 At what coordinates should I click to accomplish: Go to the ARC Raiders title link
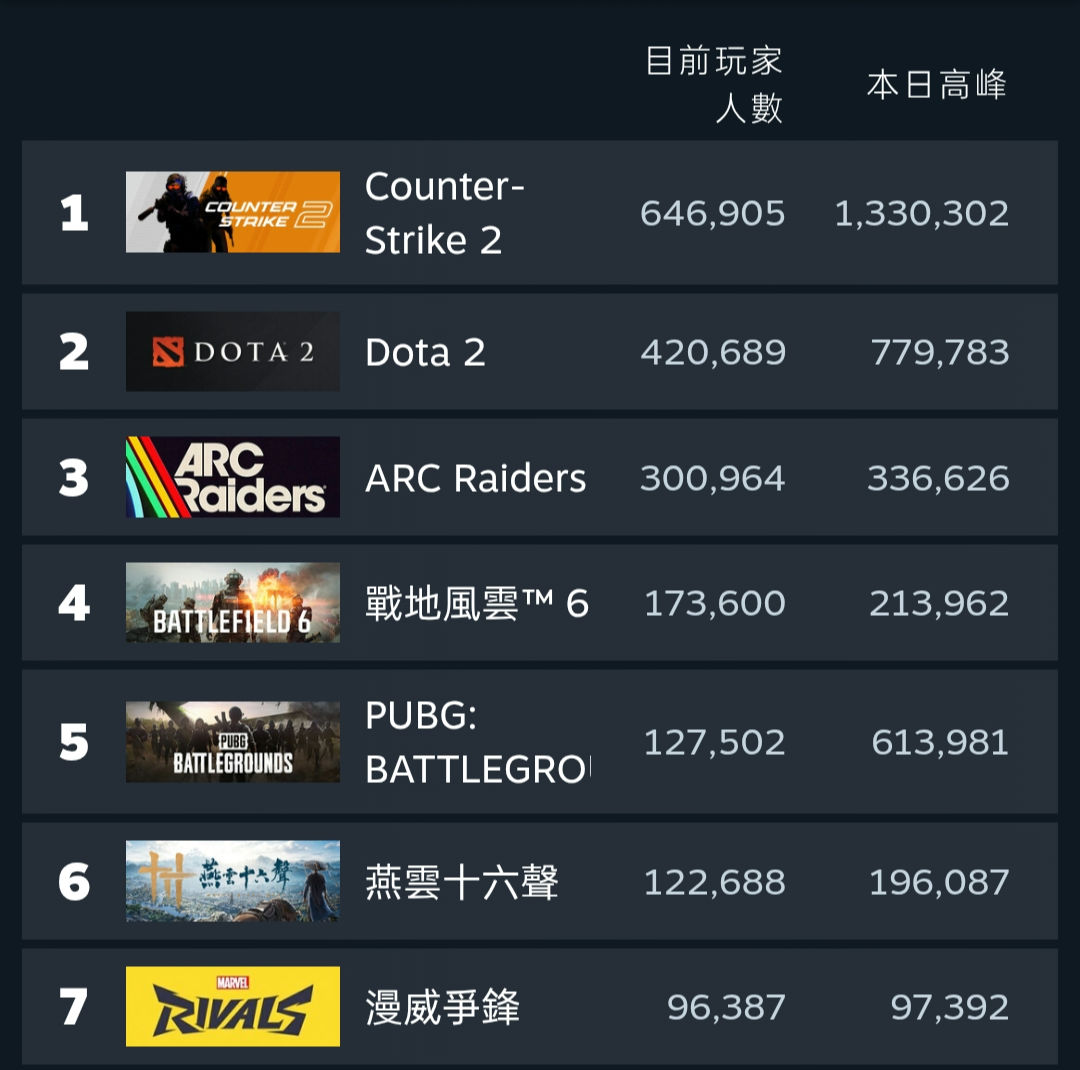(475, 478)
